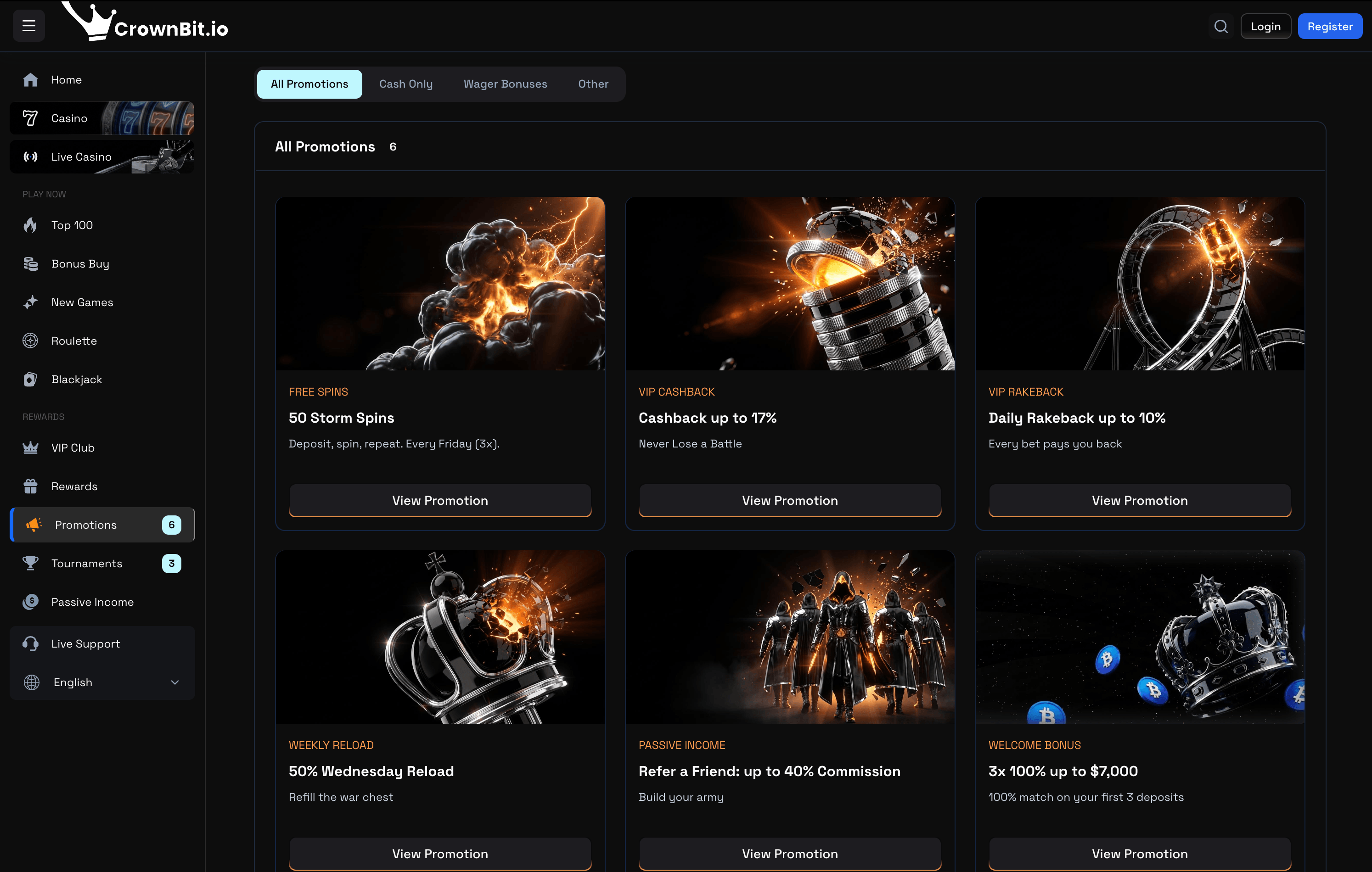
Task: View Promotion for 3x 100% Welcome Bonus
Action: pyautogui.click(x=1140, y=853)
